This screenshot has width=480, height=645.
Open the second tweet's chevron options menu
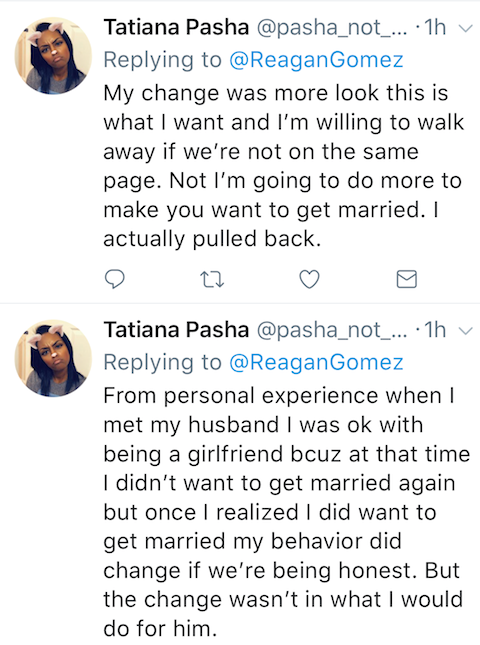pyautogui.click(x=466, y=331)
